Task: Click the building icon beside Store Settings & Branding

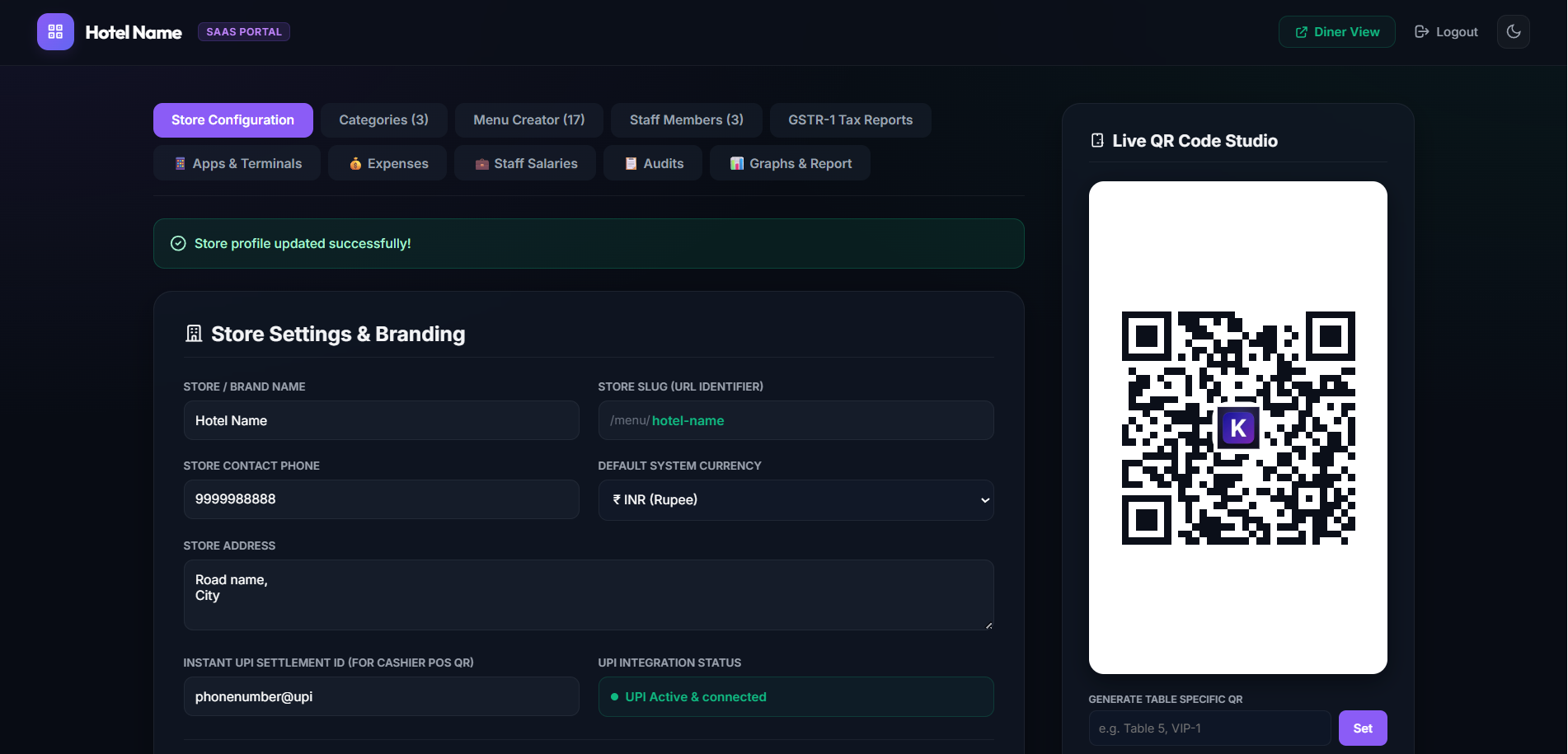Action: (x=194, y=334)
